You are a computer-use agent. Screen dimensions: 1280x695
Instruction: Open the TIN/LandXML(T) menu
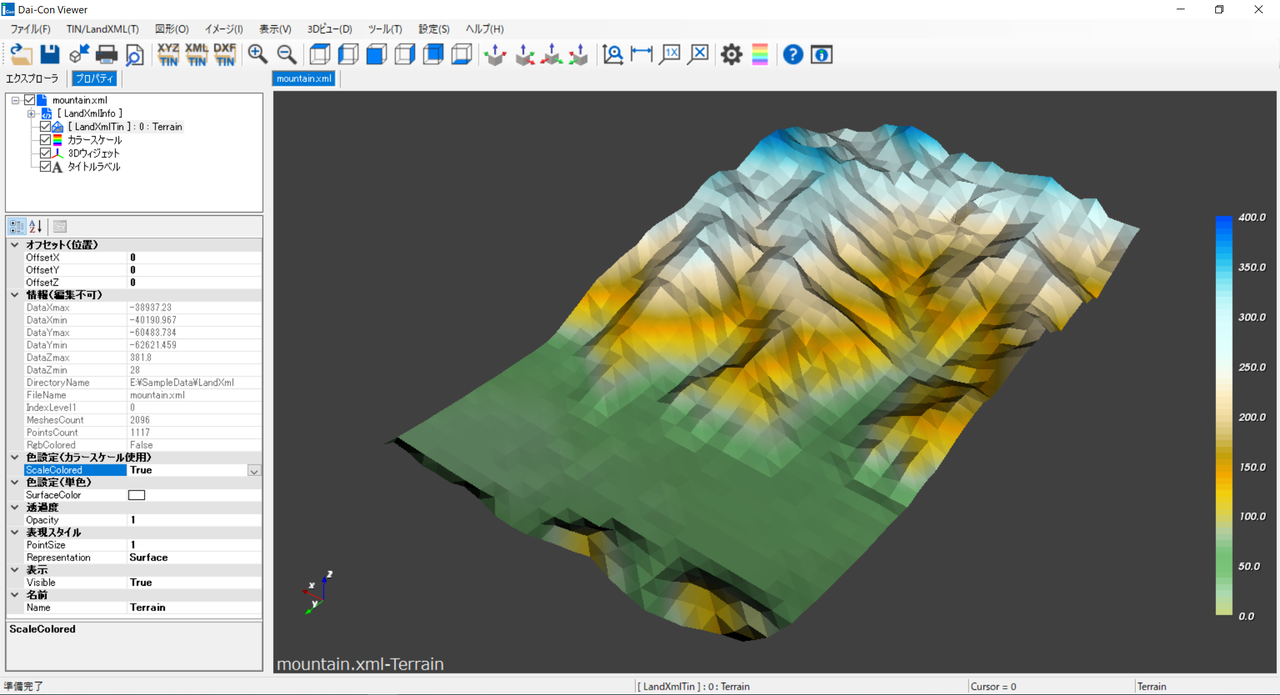click(x=102, y=29)
